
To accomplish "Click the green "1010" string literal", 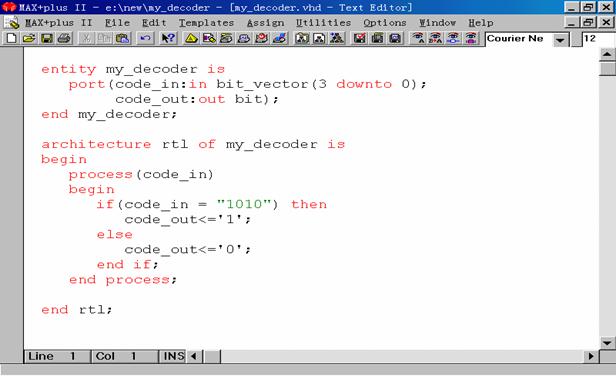I will pos(244,204).
